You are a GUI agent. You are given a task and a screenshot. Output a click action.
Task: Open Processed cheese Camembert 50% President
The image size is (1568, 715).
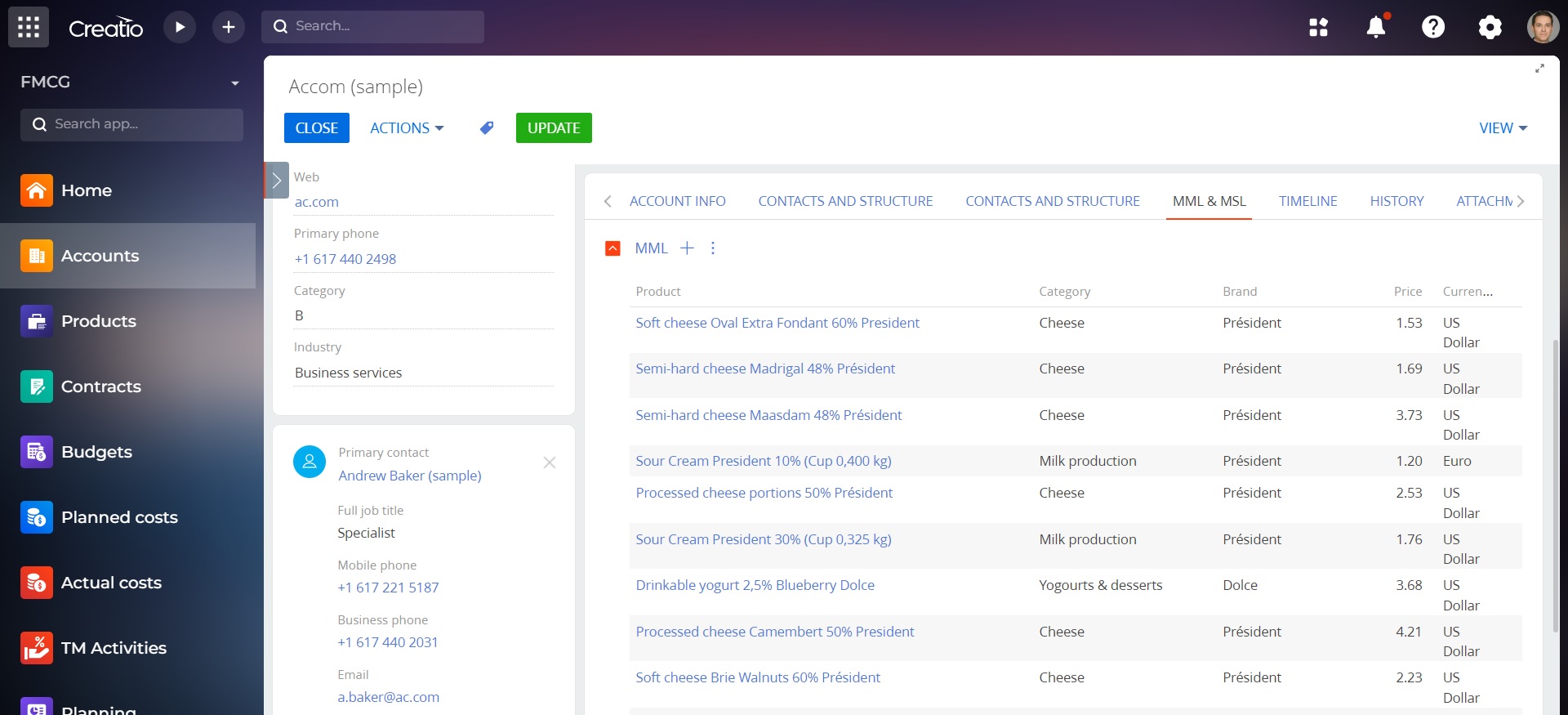pyautogui.click(x=775, y=632)
